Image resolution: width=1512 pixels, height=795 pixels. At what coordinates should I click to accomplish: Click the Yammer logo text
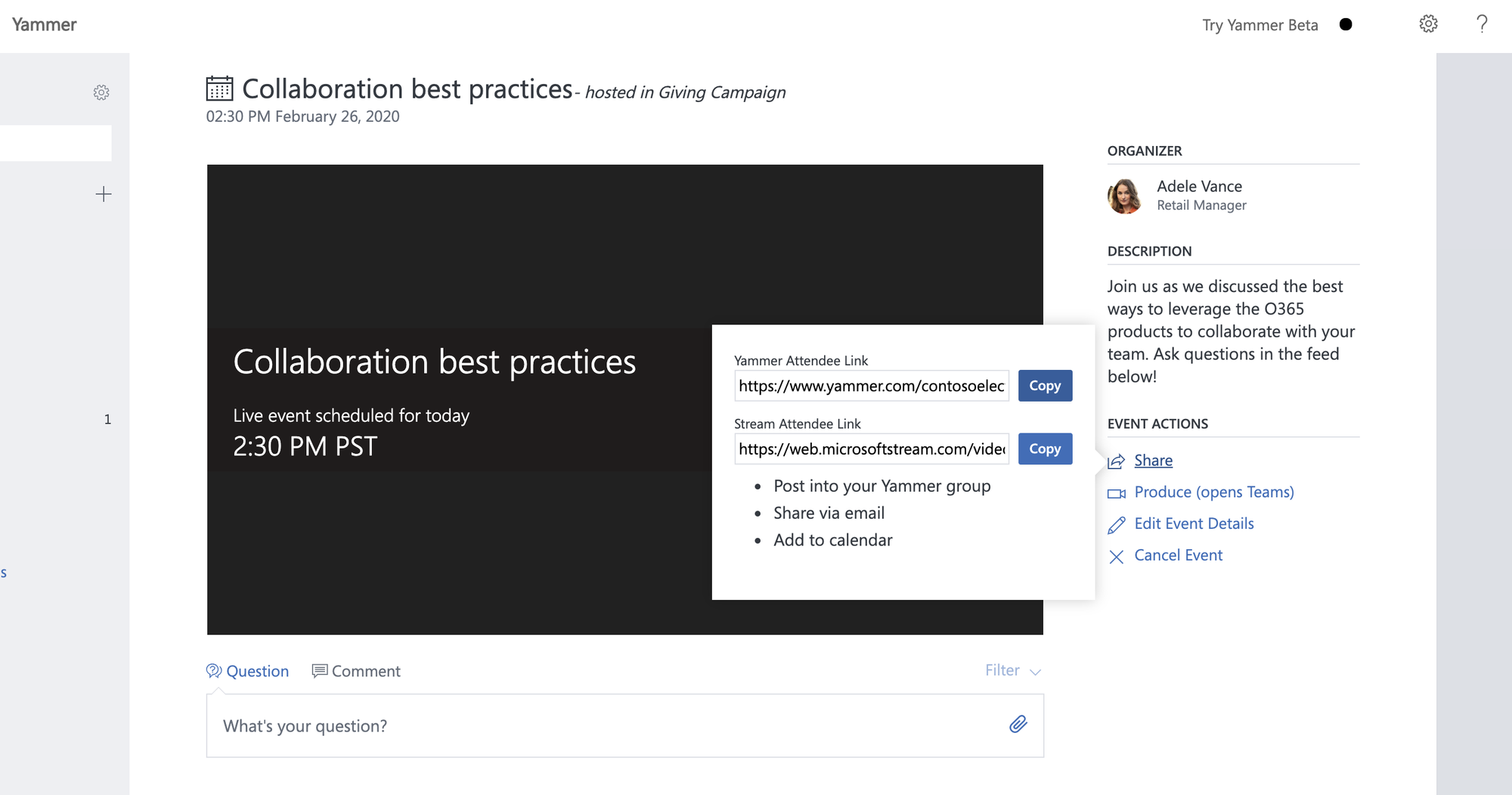point(45,25)
